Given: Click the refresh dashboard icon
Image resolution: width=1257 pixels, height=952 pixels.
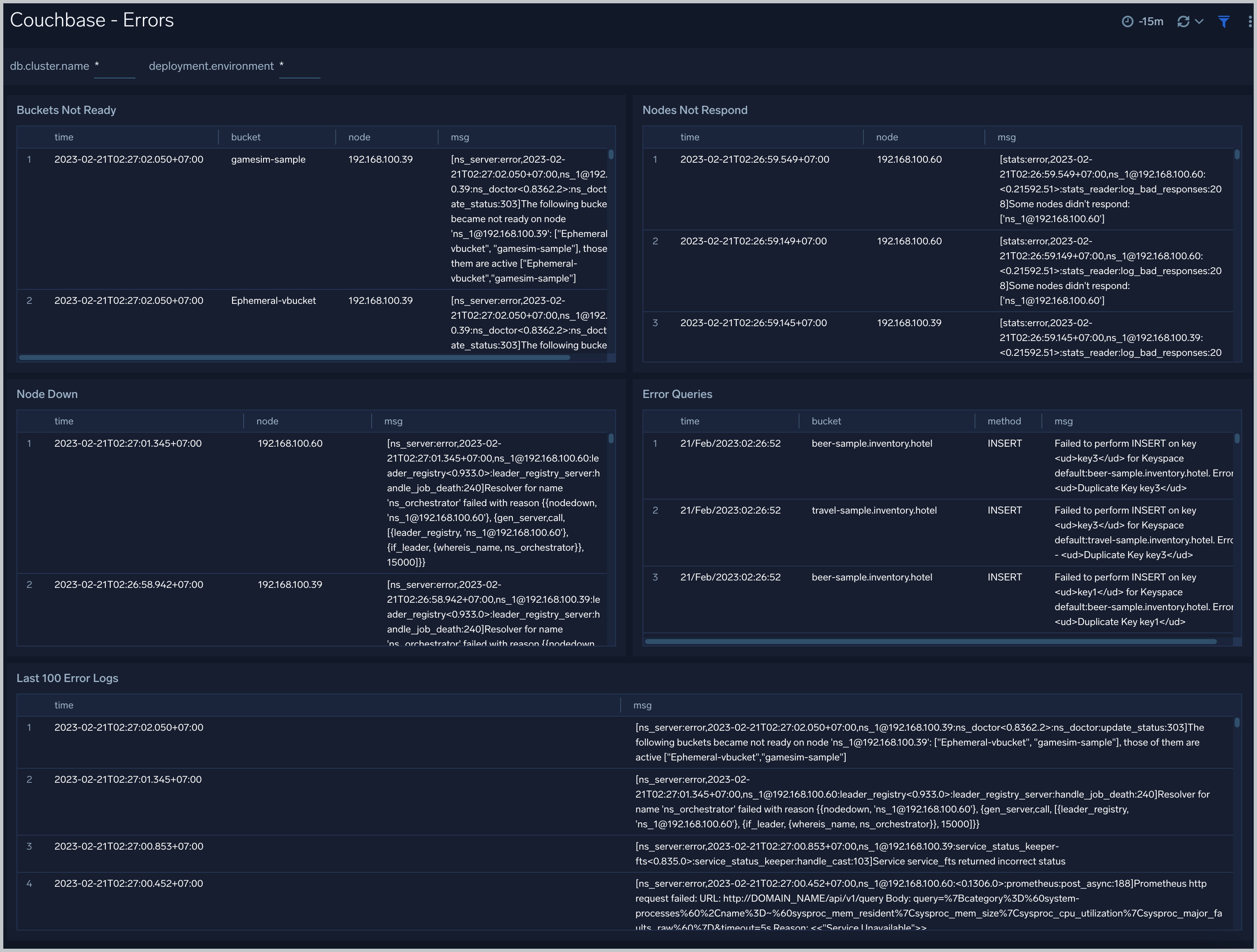Looking at the screenshot, I should pyautogui.click(x=1183, y=21).
